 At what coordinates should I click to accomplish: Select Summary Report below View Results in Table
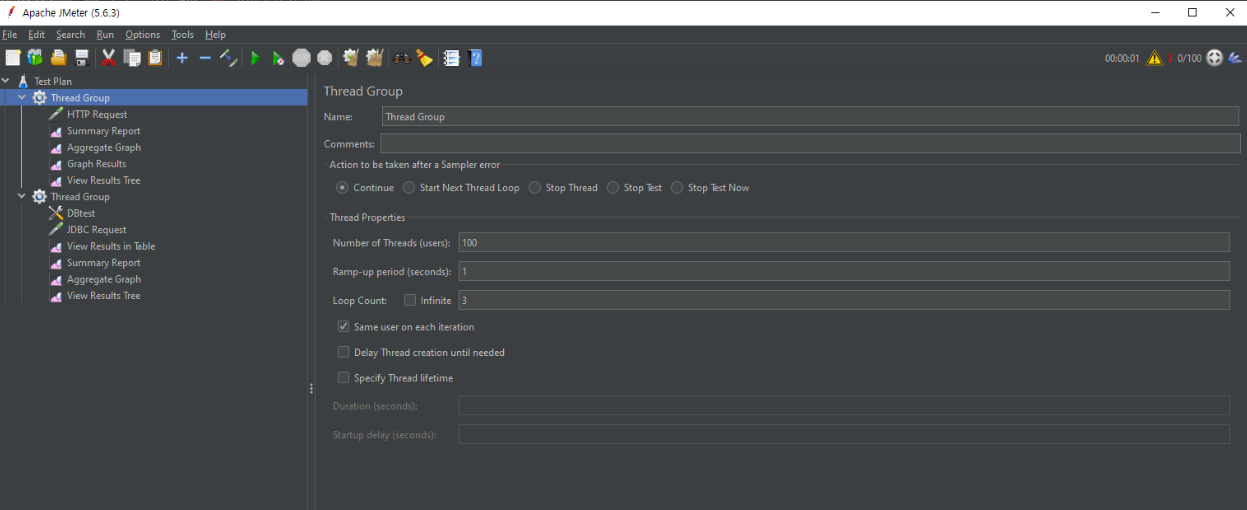pyautogui.click(x=103, y=263)
